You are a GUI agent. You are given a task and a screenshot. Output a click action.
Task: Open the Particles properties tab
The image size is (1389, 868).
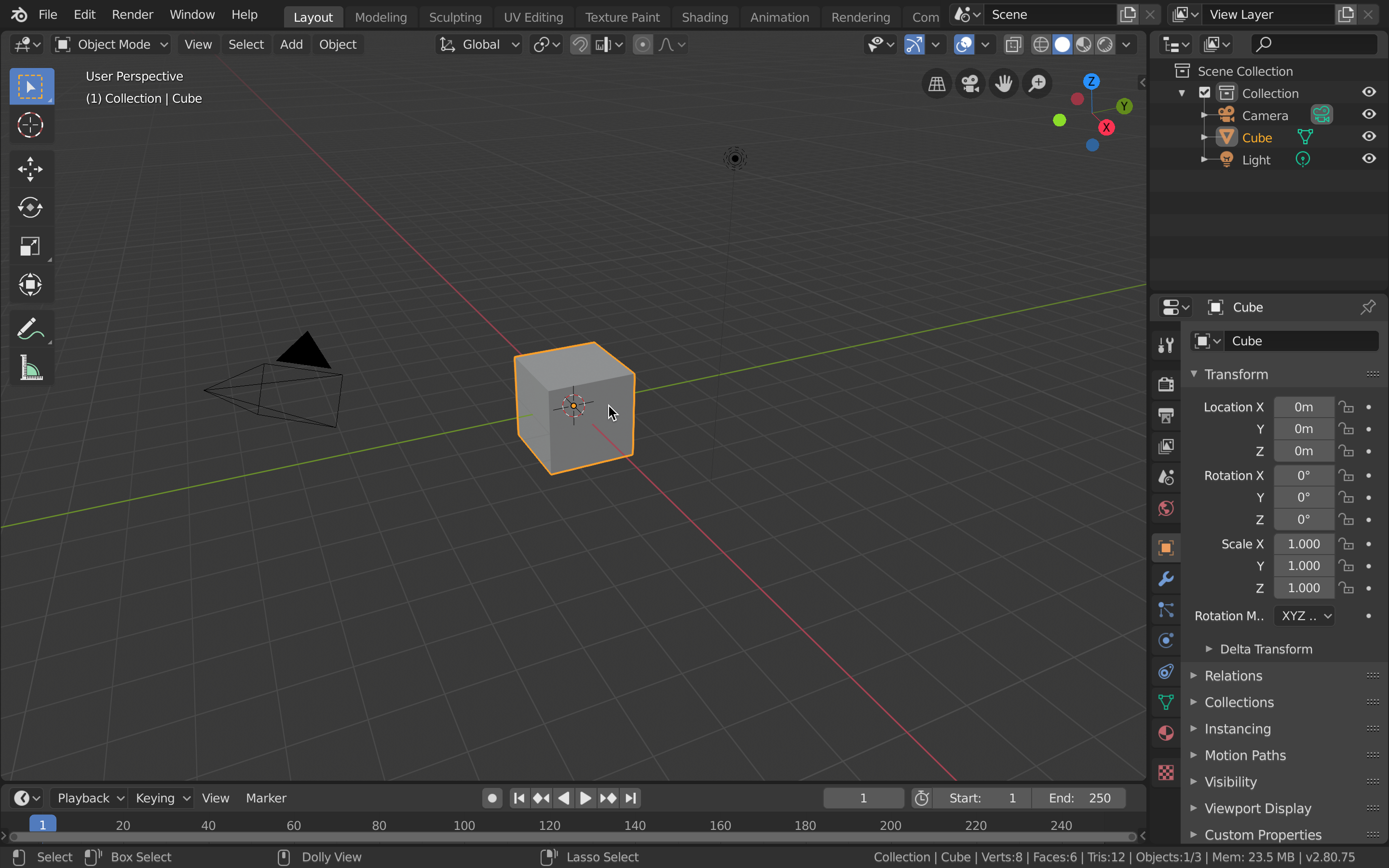point(1166,610)
